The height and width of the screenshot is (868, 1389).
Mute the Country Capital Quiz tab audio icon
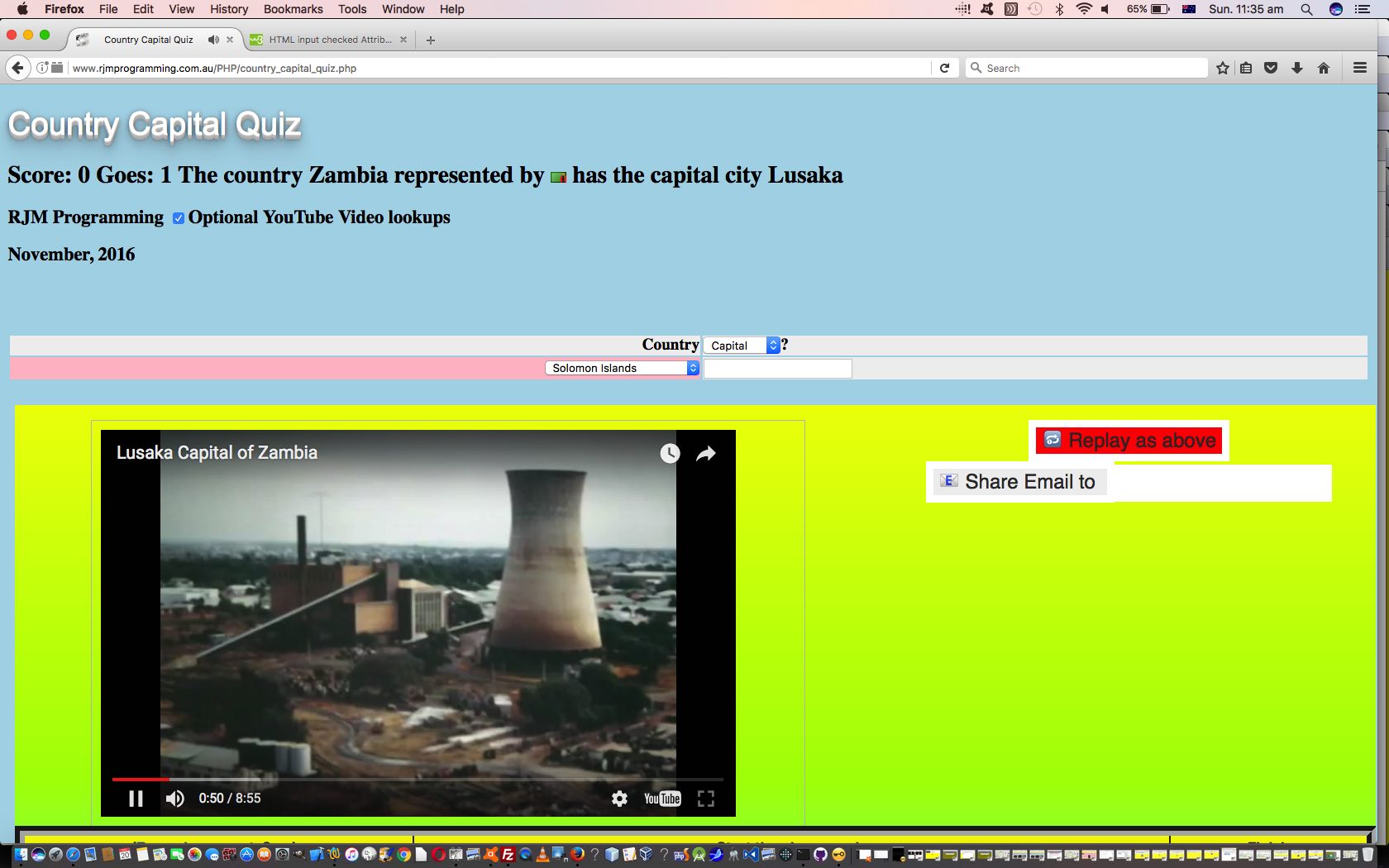click(x=213, y=40)
